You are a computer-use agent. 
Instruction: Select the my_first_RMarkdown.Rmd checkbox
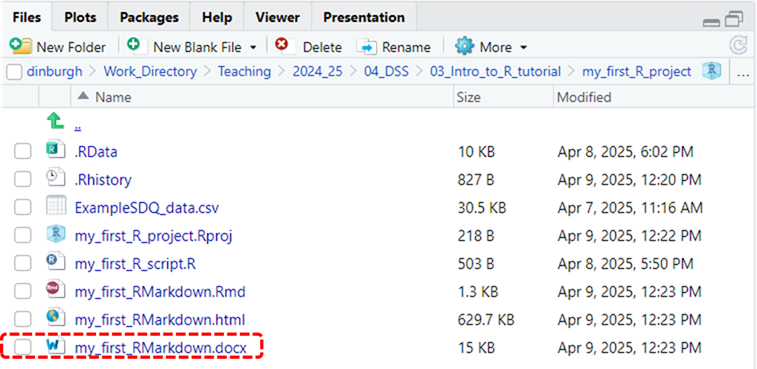(x=23, y=292)
